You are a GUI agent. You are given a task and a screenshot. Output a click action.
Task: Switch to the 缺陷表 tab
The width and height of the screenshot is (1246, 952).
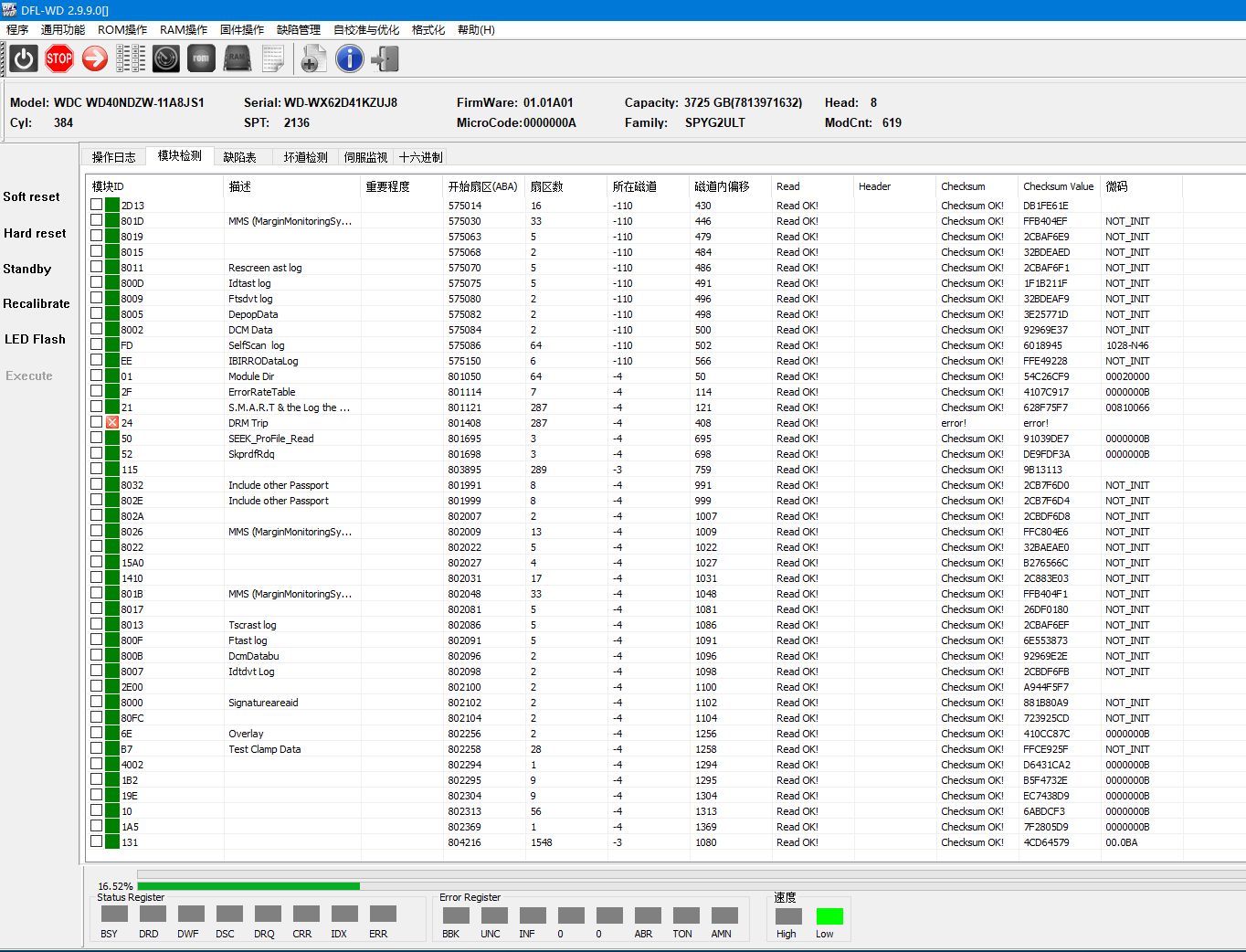[240, 157]
